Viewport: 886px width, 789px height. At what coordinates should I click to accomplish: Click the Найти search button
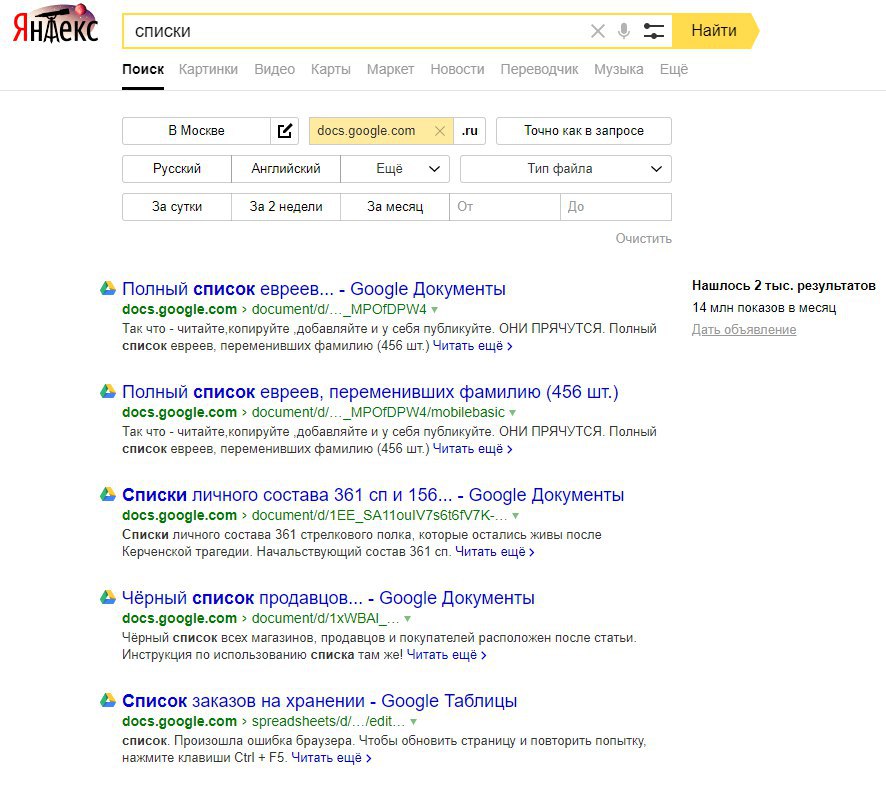(714, 31)
